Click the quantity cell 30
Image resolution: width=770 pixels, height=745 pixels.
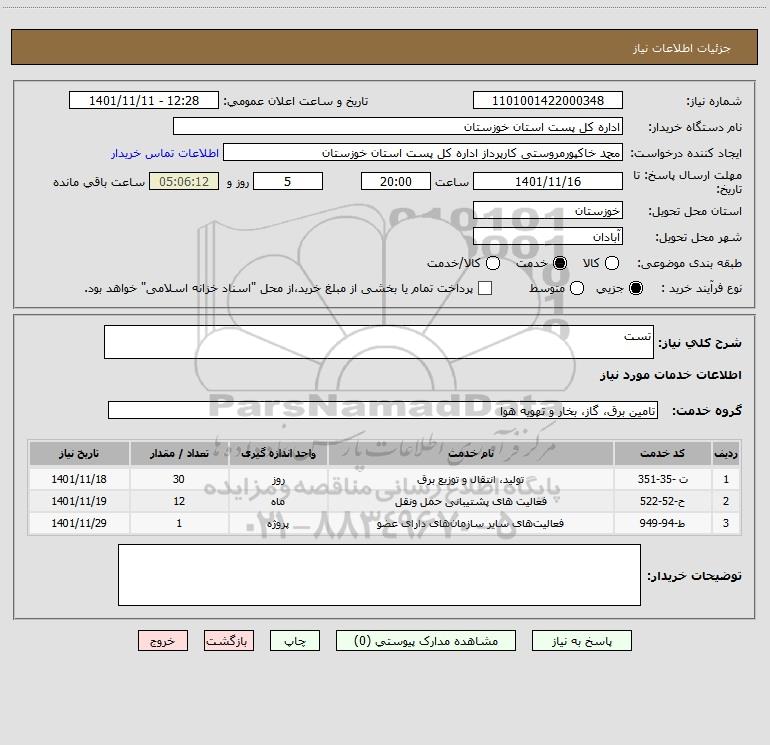point(179,479)
